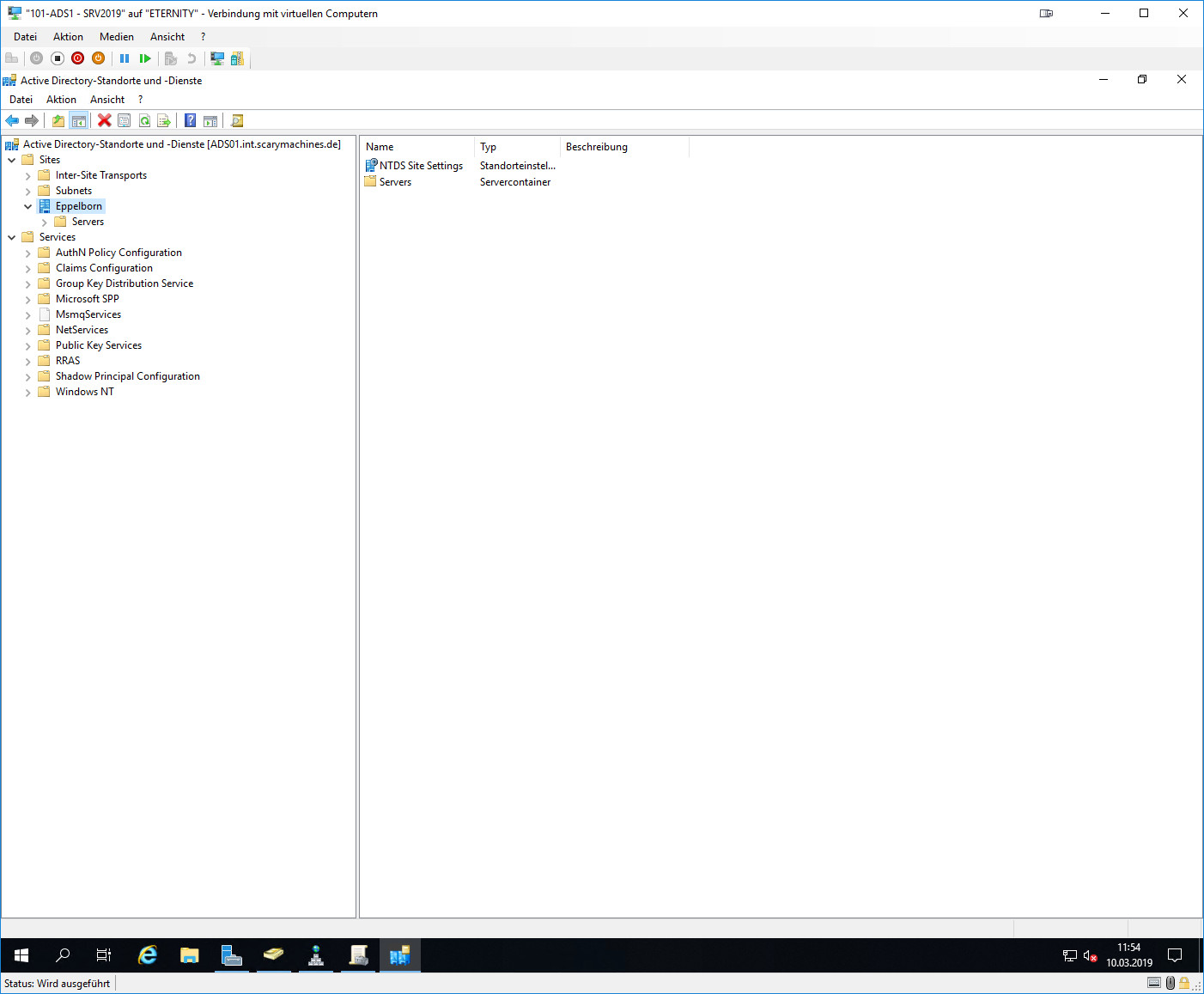Collapse the Sites tree node
Image resolution: width=1204 pixels, height=994 pixels.
pos(12,160)
